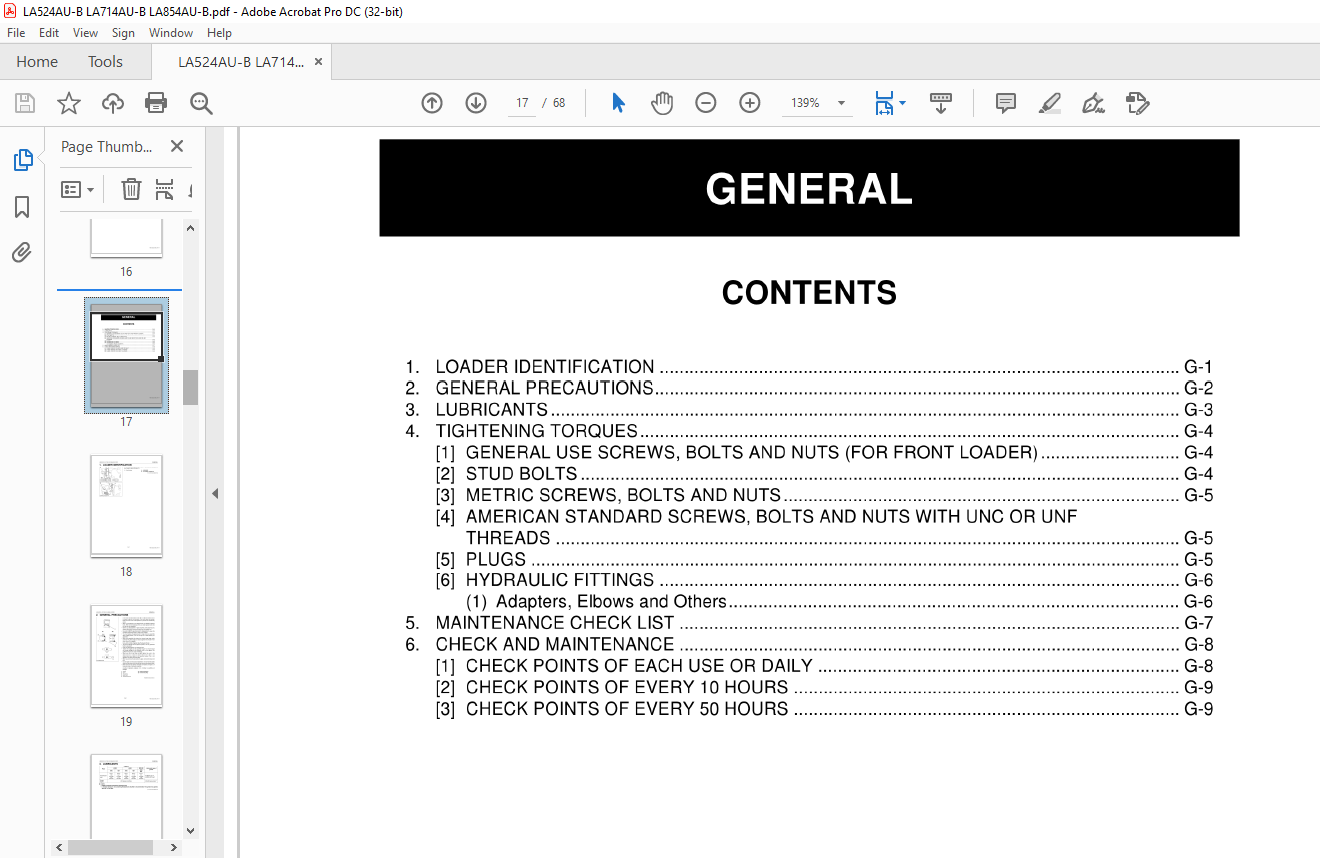
Task: Click the page number input field
Action: (522, 103)
